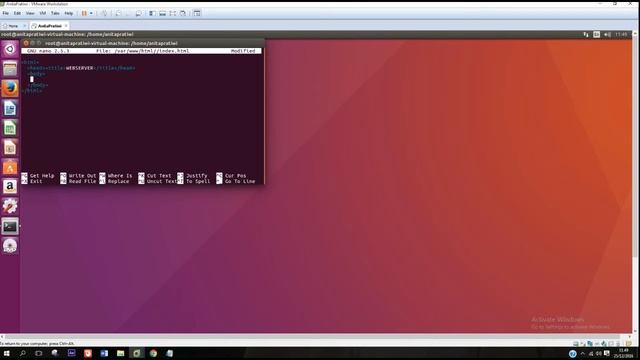The width and height of the screenshot is (640, 360).
Task: Show hidden Windows tray icons
Action: (x=582, y=353)
